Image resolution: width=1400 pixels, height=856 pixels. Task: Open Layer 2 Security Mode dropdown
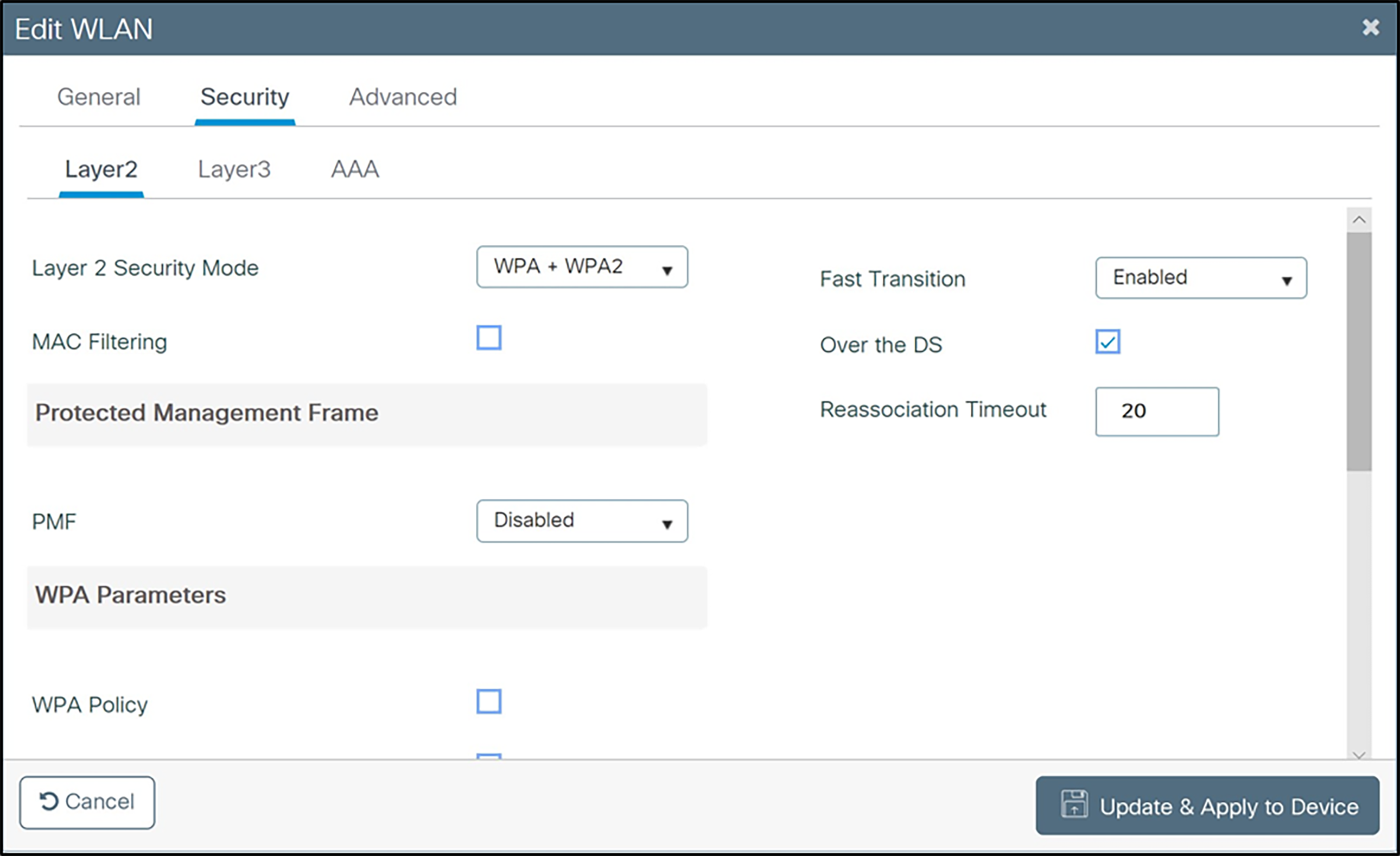[582, 267]
